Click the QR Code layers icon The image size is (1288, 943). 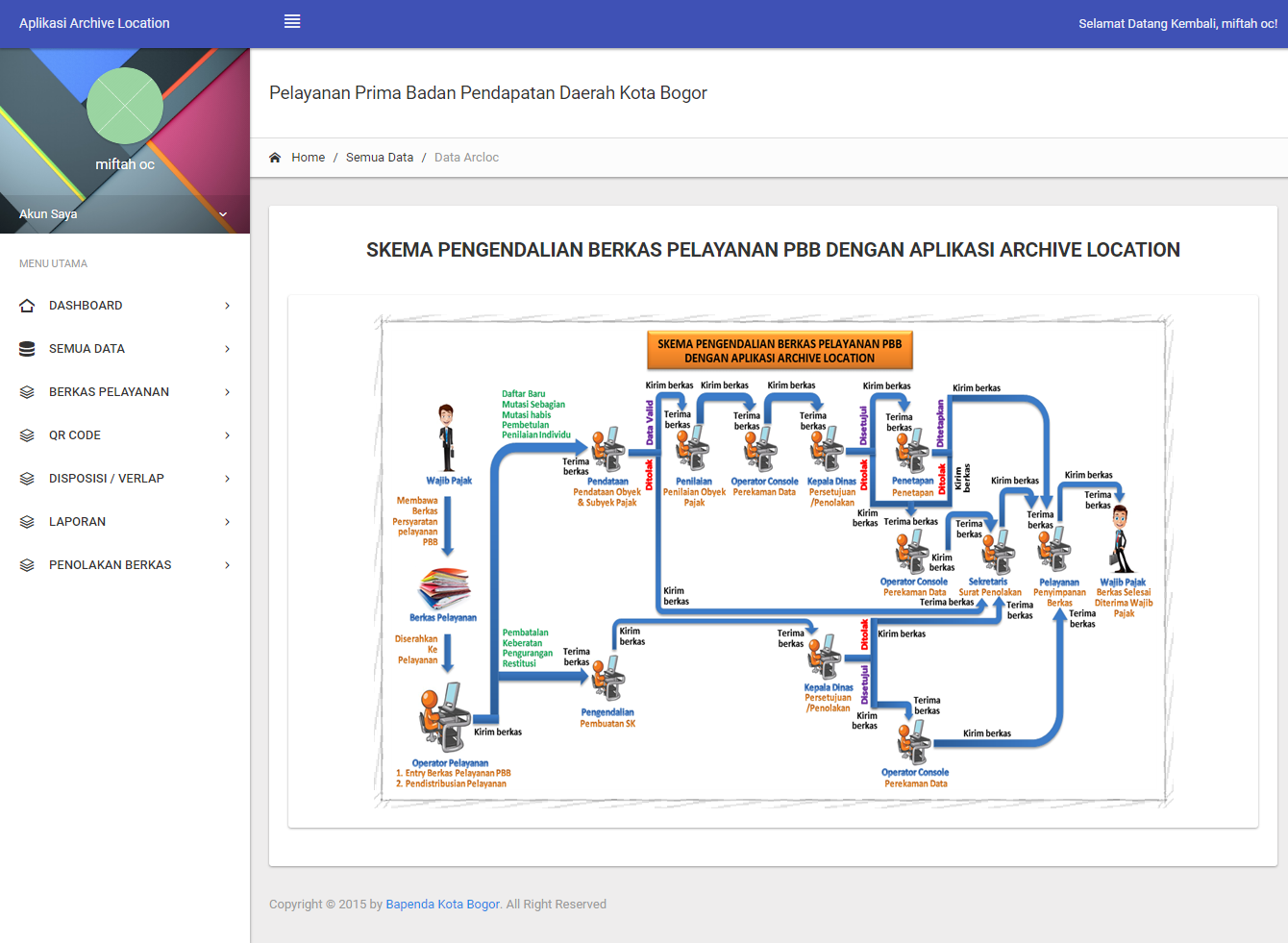27,435
